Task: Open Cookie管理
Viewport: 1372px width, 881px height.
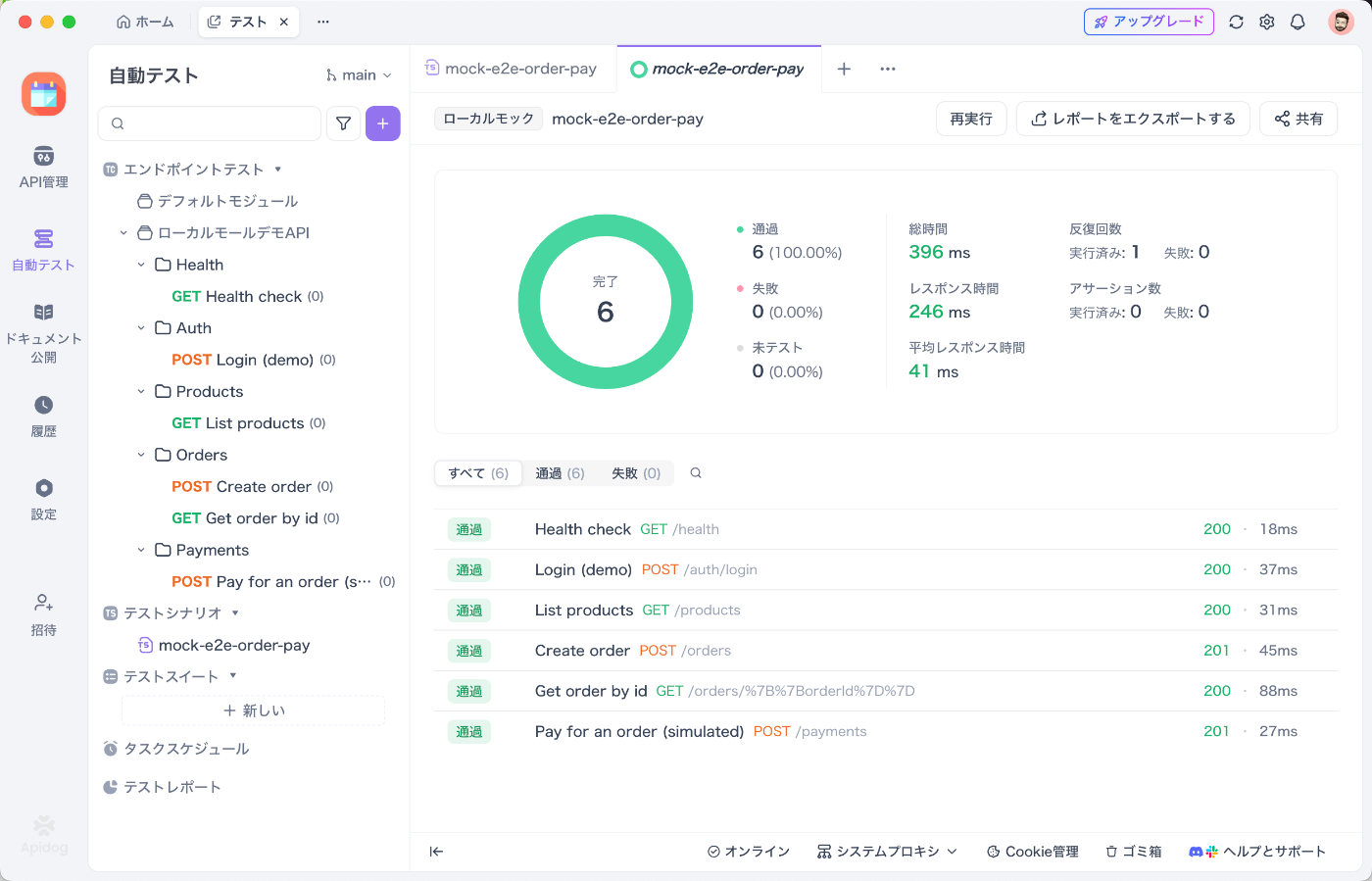Action: click(1033, 852)
